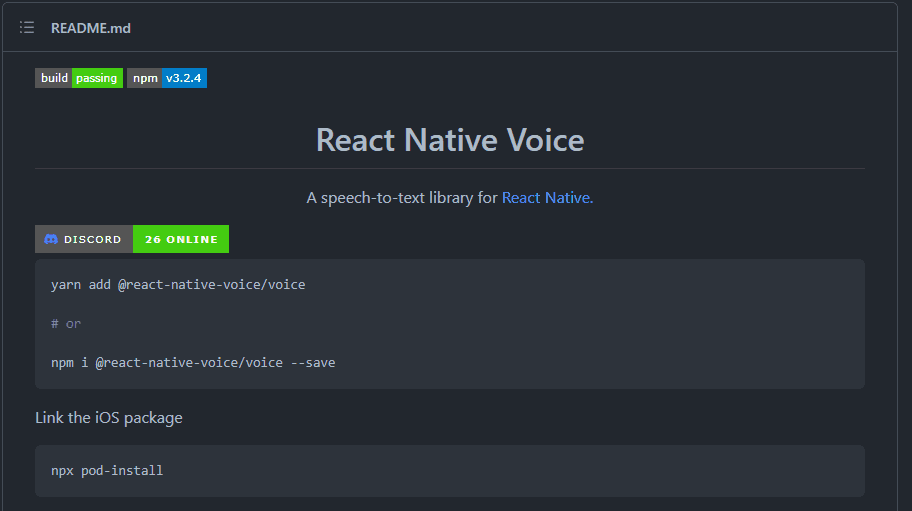Click the npm i @react-native-voice/voice --save line

(x=193, y=362)
